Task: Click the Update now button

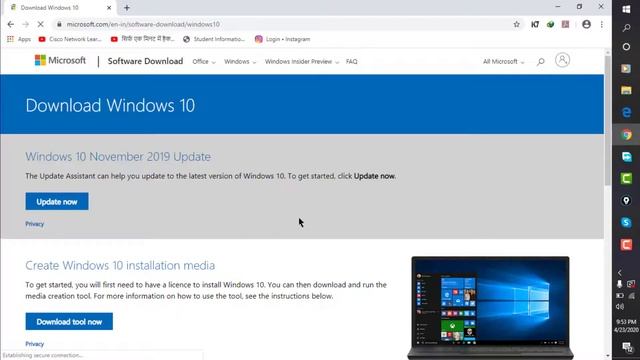Action: pos(57,202)
